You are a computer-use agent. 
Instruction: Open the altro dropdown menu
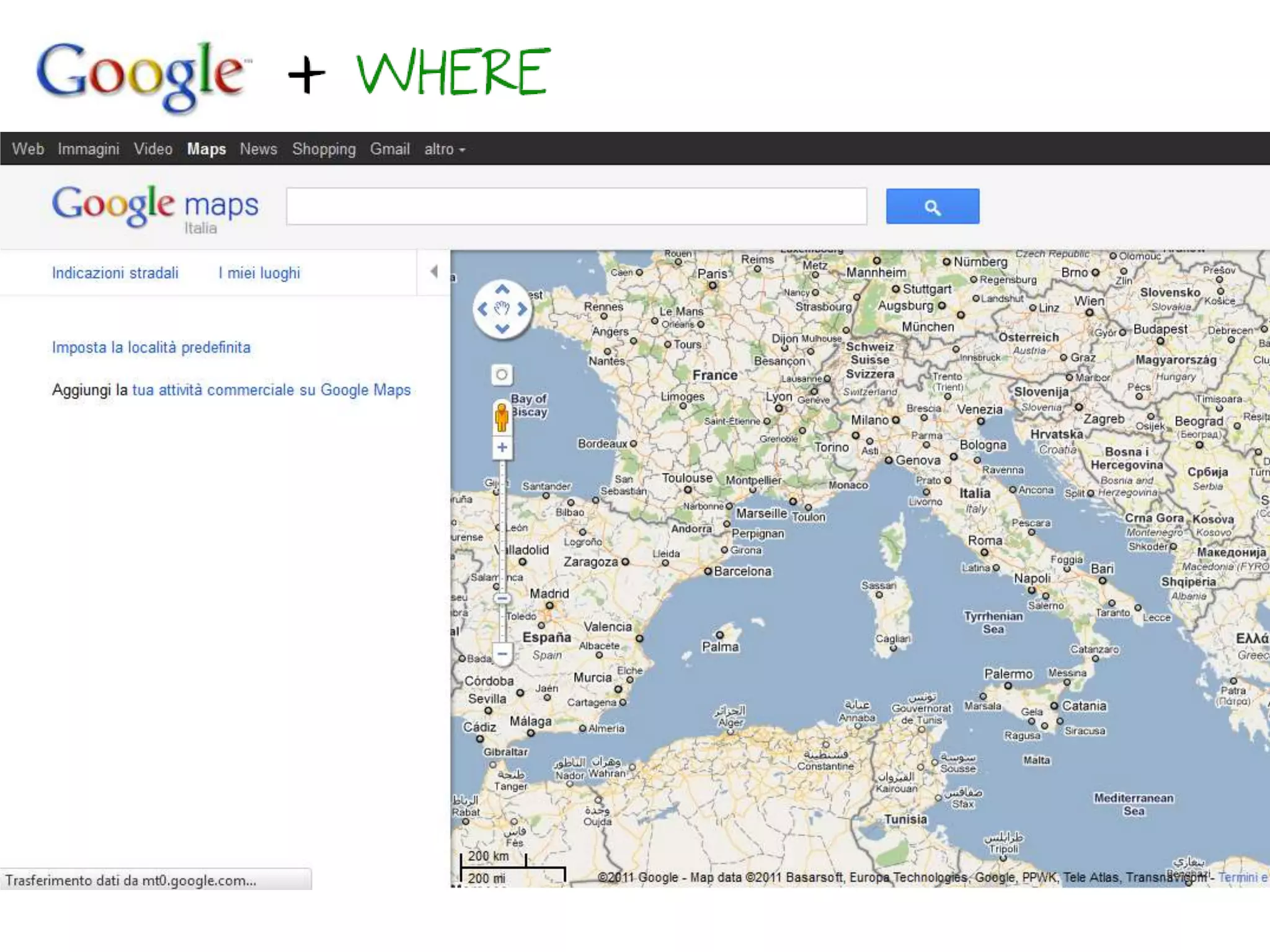[x=445, y=149]
